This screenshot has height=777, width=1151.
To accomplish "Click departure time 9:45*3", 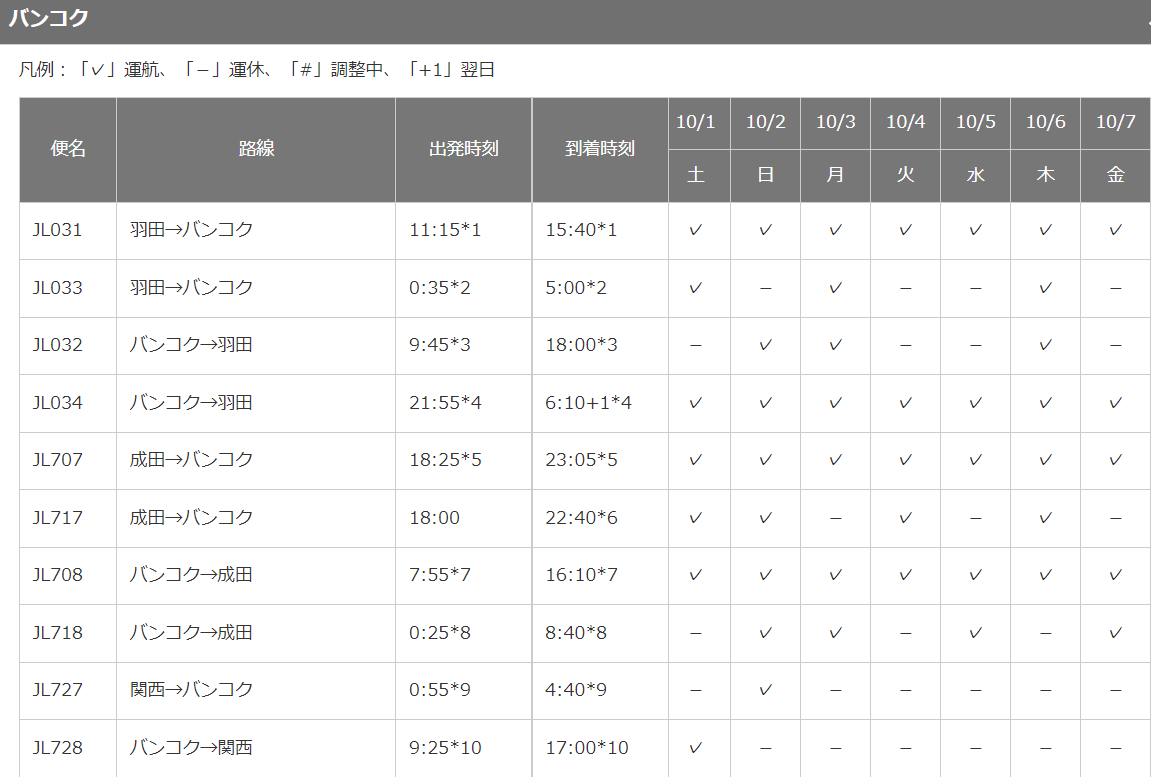I will point(440,345).
